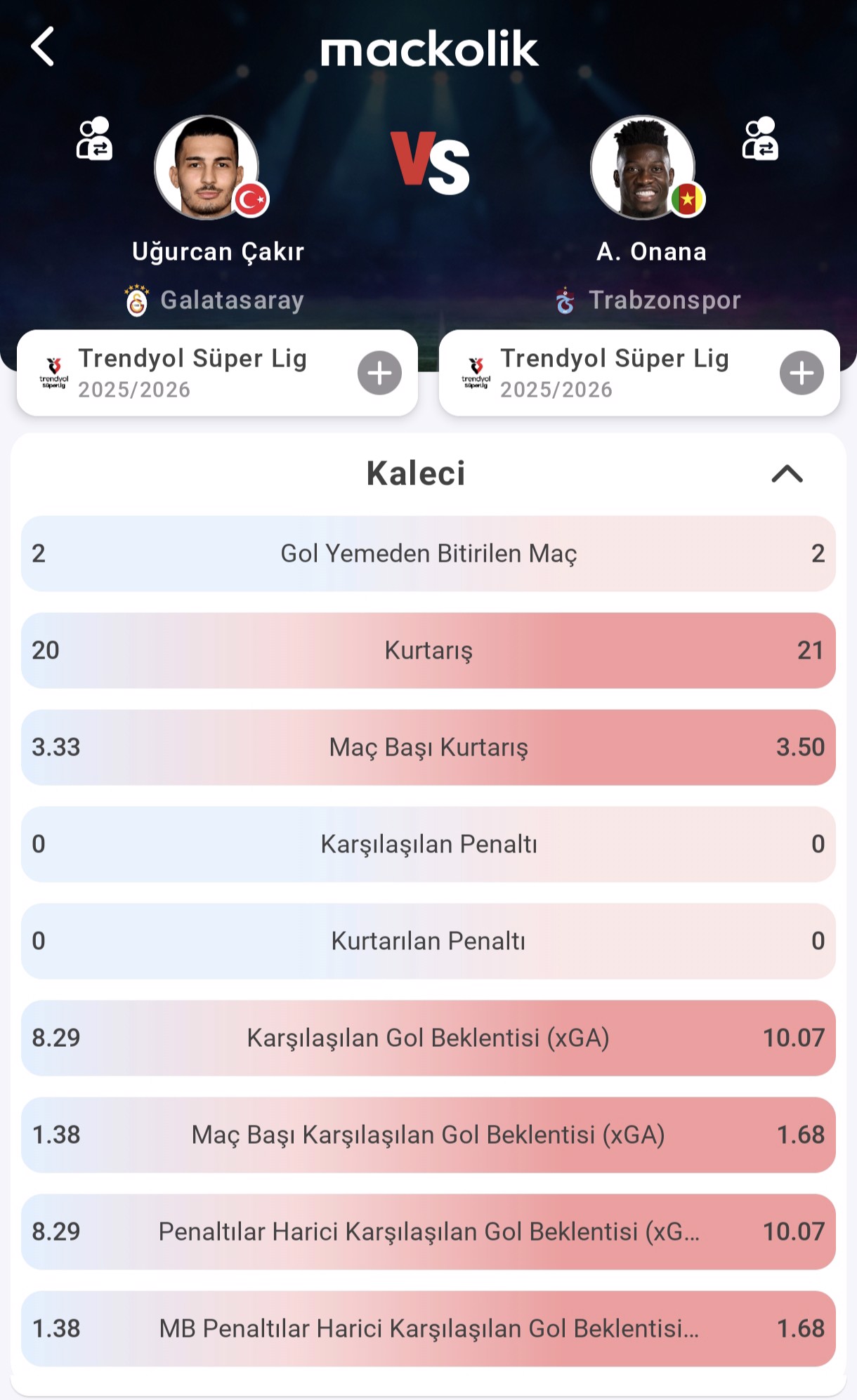
Task: Tap the plus icon on left Trendyol Süper Lig card
Action: tap(379, 373)
